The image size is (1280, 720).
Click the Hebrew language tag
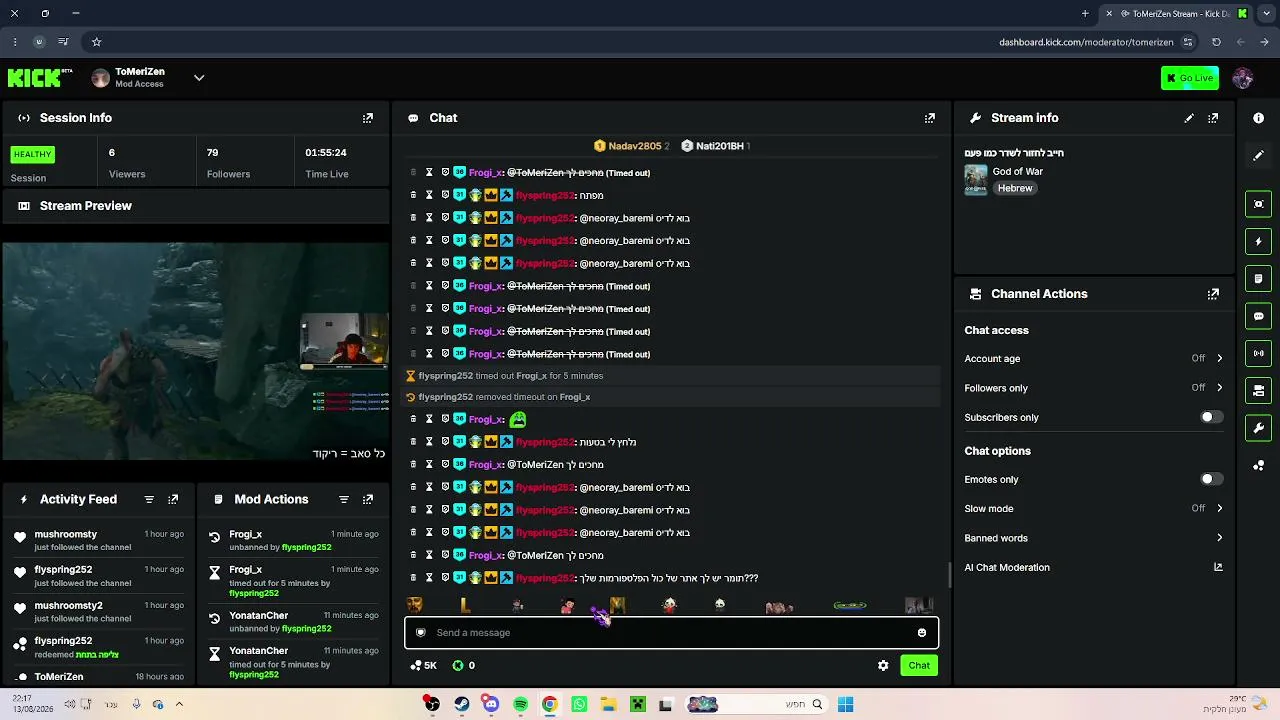tap(1014, 188)
